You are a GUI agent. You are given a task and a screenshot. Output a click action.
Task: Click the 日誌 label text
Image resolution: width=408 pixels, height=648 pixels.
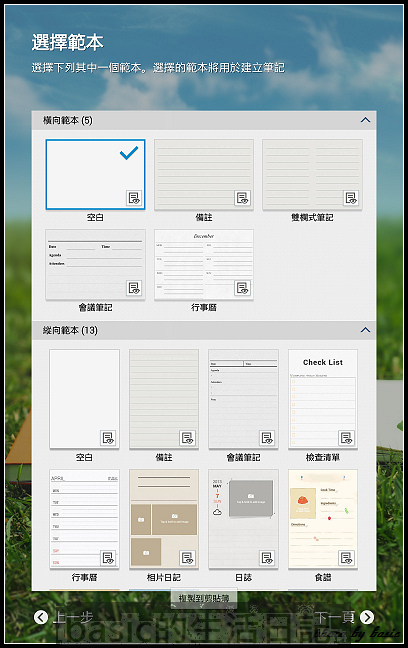[243, 577]
